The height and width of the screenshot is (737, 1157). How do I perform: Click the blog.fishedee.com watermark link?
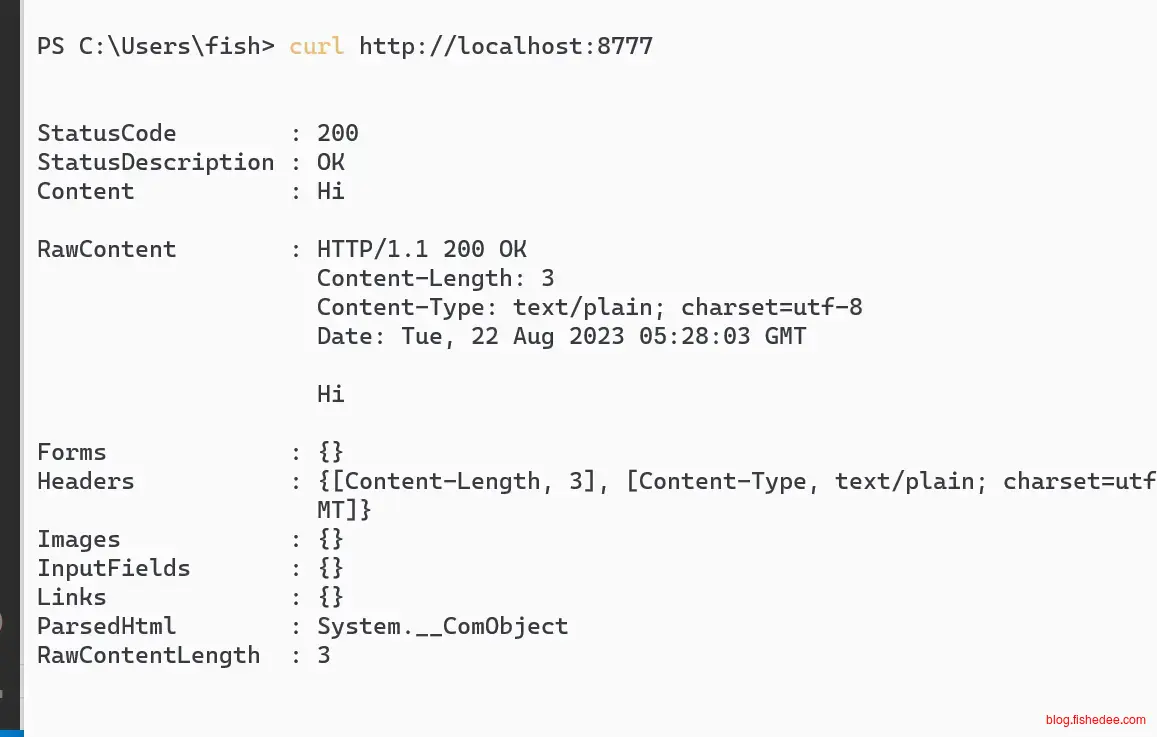point(1095,719)
